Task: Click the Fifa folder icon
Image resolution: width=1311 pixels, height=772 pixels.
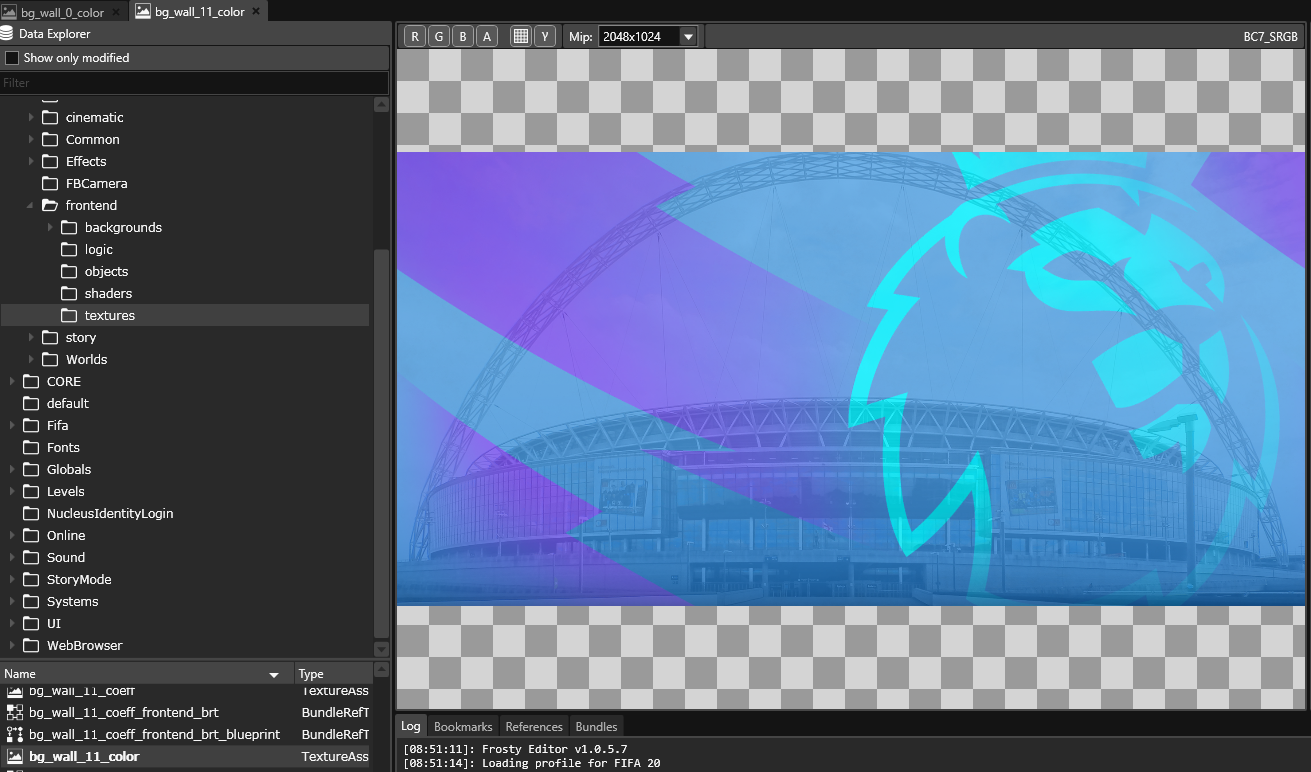Action: [31, 425]
